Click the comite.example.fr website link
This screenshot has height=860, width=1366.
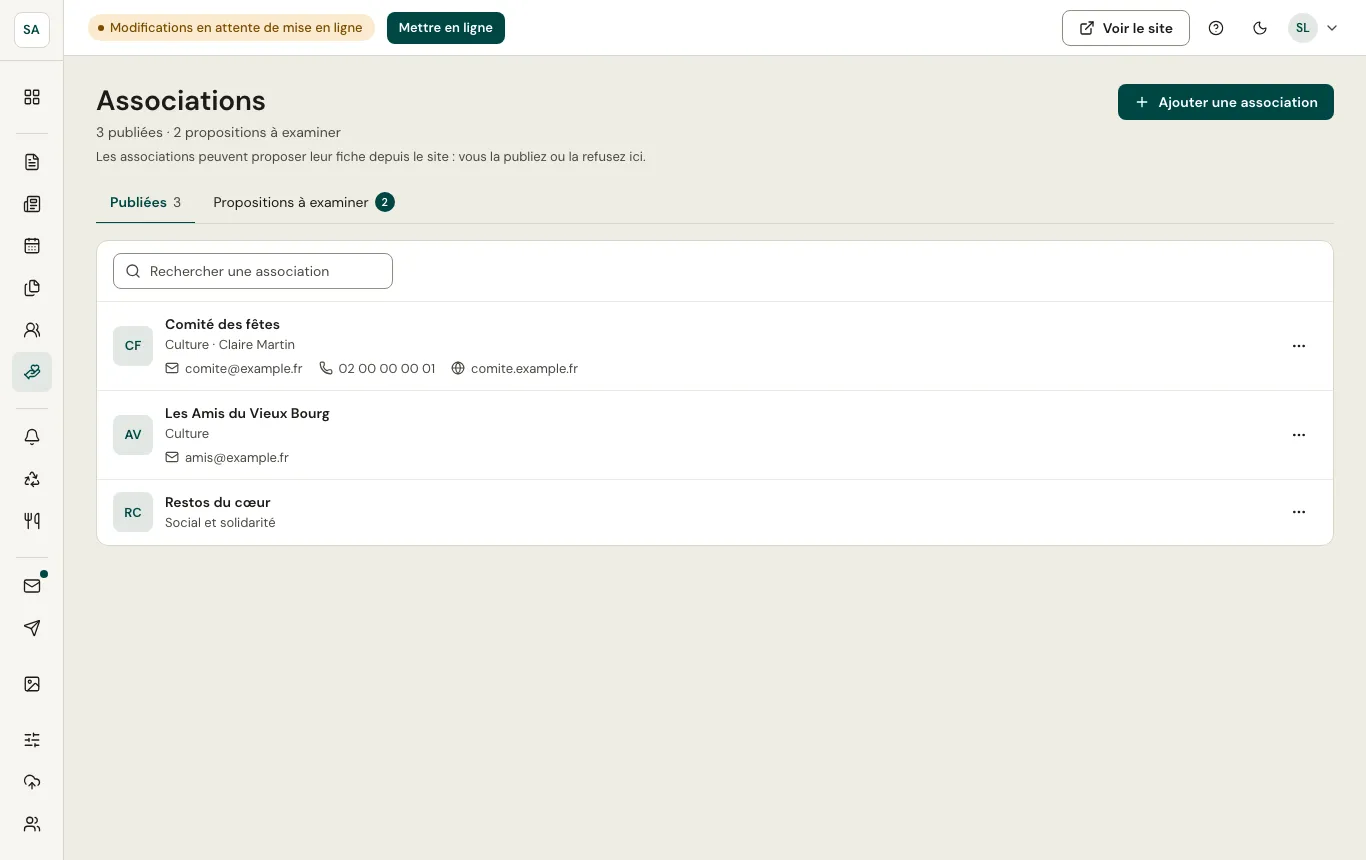515,368
